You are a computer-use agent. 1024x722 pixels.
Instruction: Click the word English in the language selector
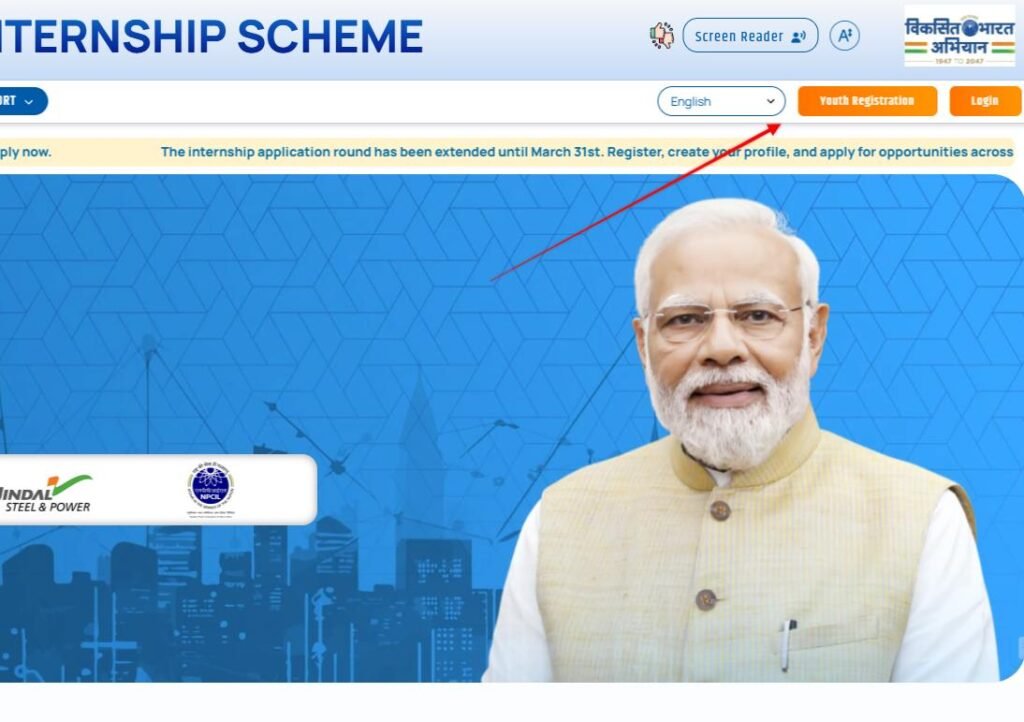[690, 102]
